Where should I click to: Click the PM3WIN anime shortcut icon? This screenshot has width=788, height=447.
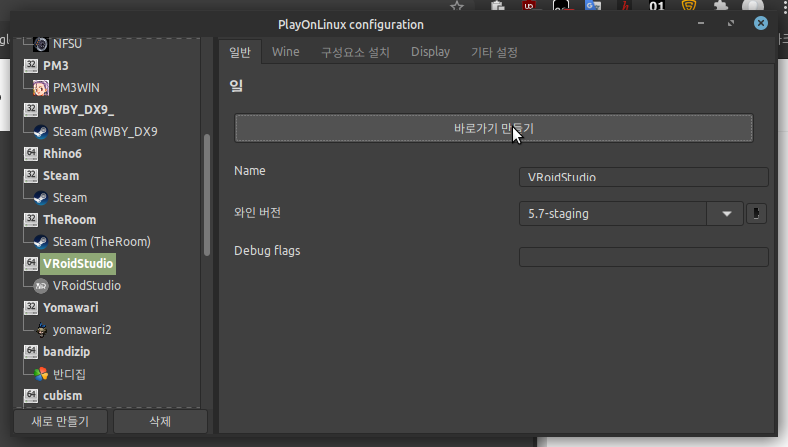41,87
